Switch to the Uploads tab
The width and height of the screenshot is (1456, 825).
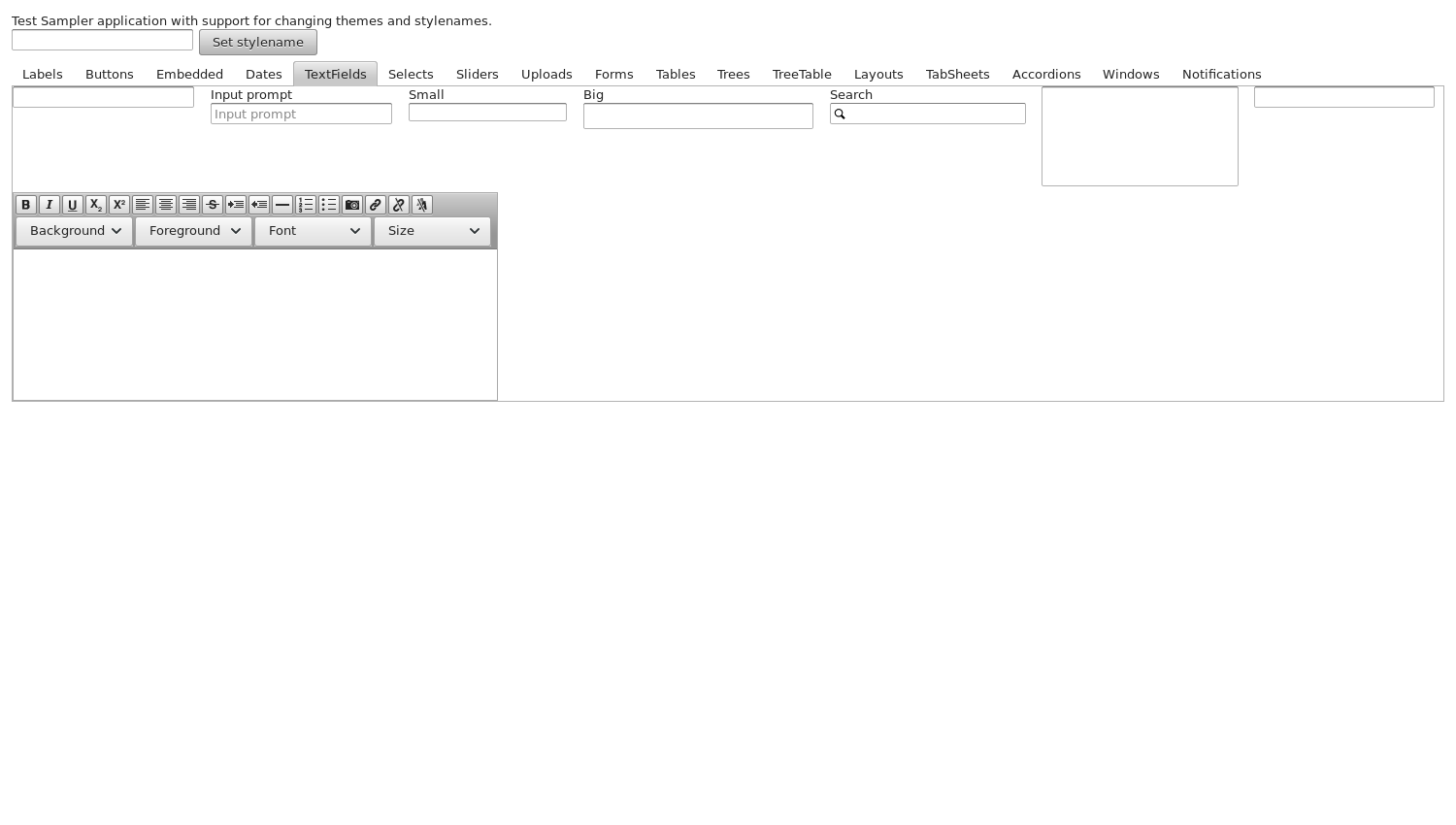(546, 75)
